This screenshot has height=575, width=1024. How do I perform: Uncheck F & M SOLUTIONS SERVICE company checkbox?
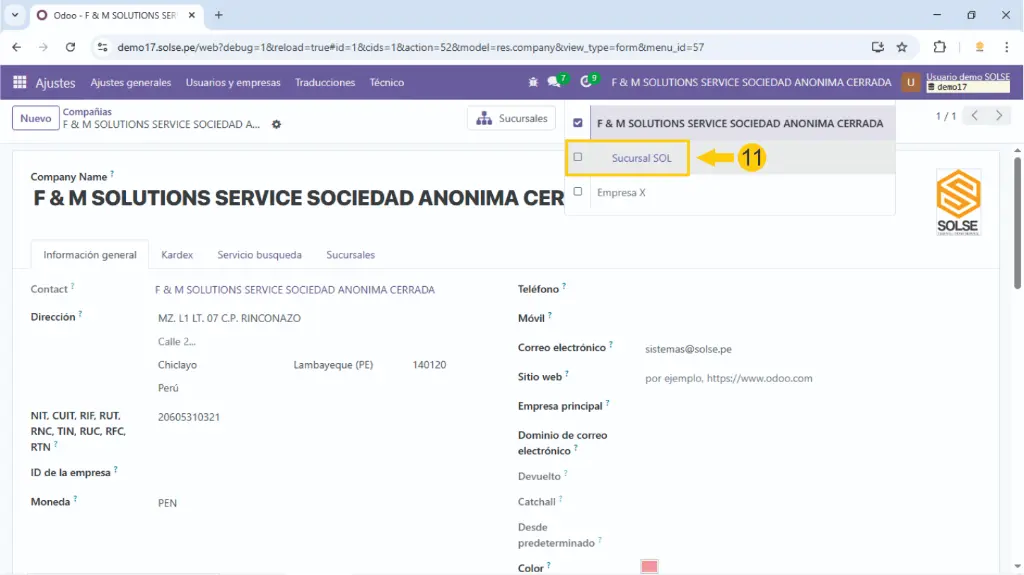(578, 123)
